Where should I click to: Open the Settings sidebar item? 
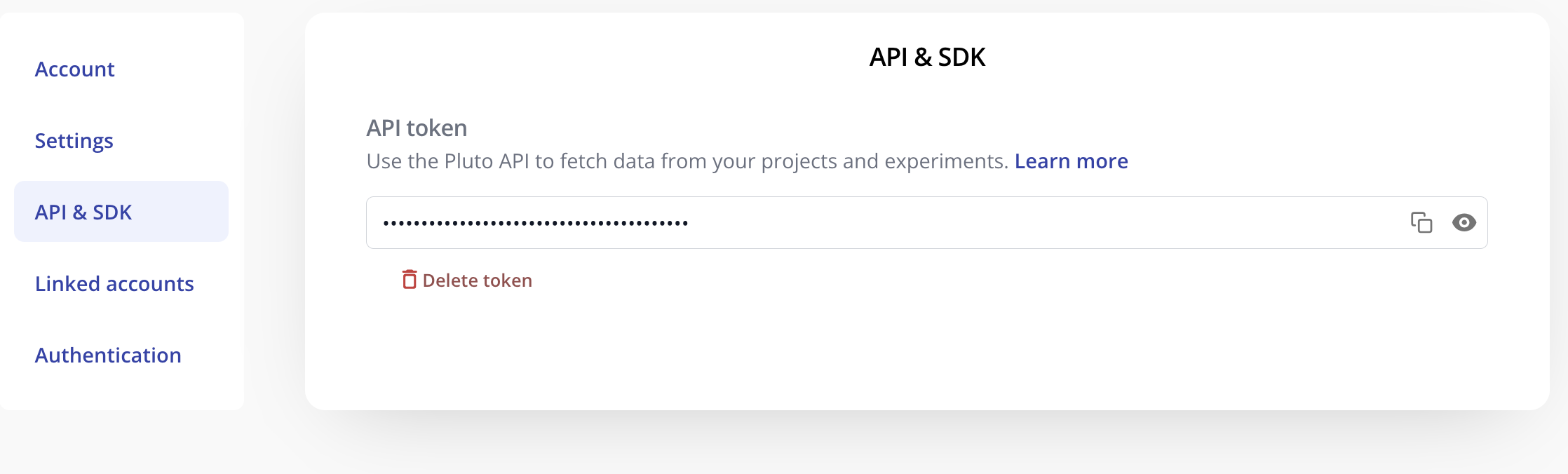[x=74, y=141]
